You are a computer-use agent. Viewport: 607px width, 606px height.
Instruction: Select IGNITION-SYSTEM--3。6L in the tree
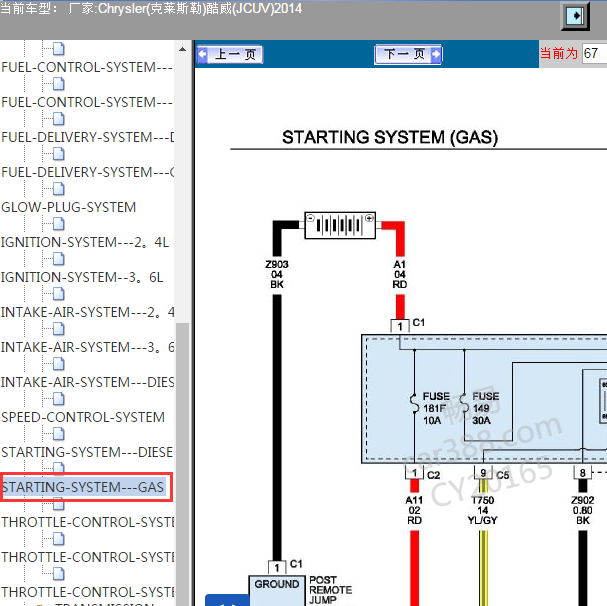pyautogui.click(x=82, y=278)
